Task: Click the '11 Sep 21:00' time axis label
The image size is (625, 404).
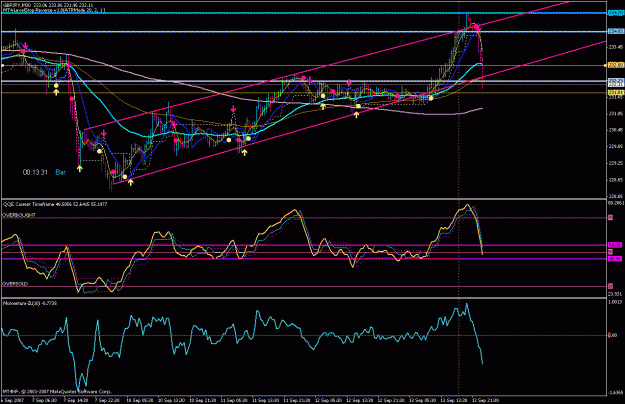Action: coord(297,400)
